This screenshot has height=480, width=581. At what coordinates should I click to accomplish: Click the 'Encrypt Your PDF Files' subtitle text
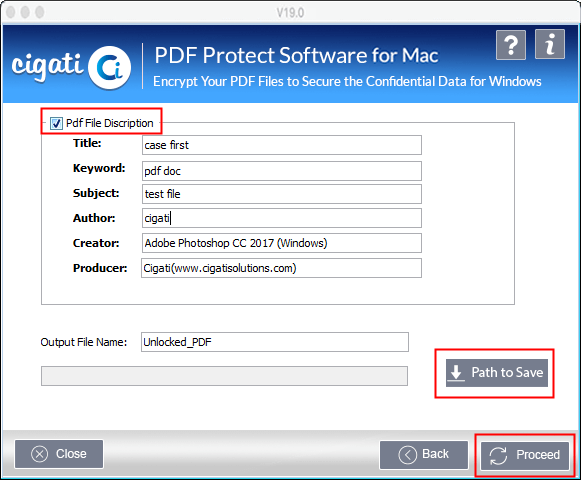(347, 81)
